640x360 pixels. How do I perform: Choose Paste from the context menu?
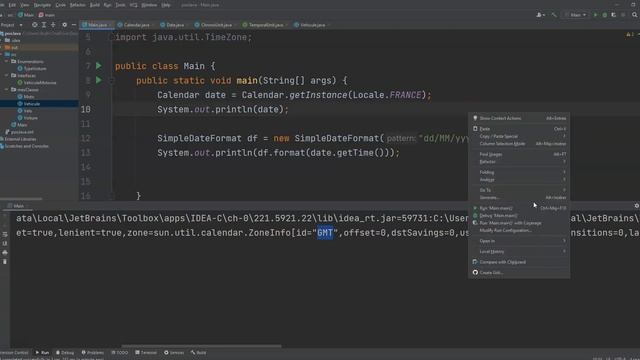tap(519, 129)
